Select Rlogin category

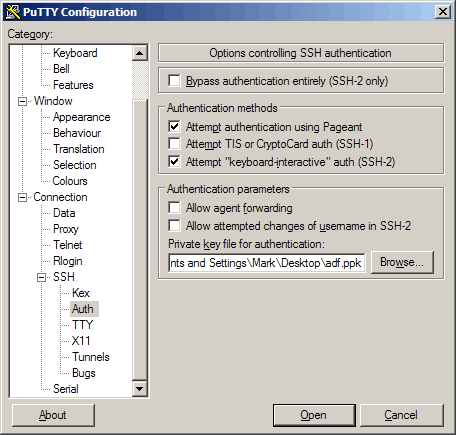tap(68, 261)
